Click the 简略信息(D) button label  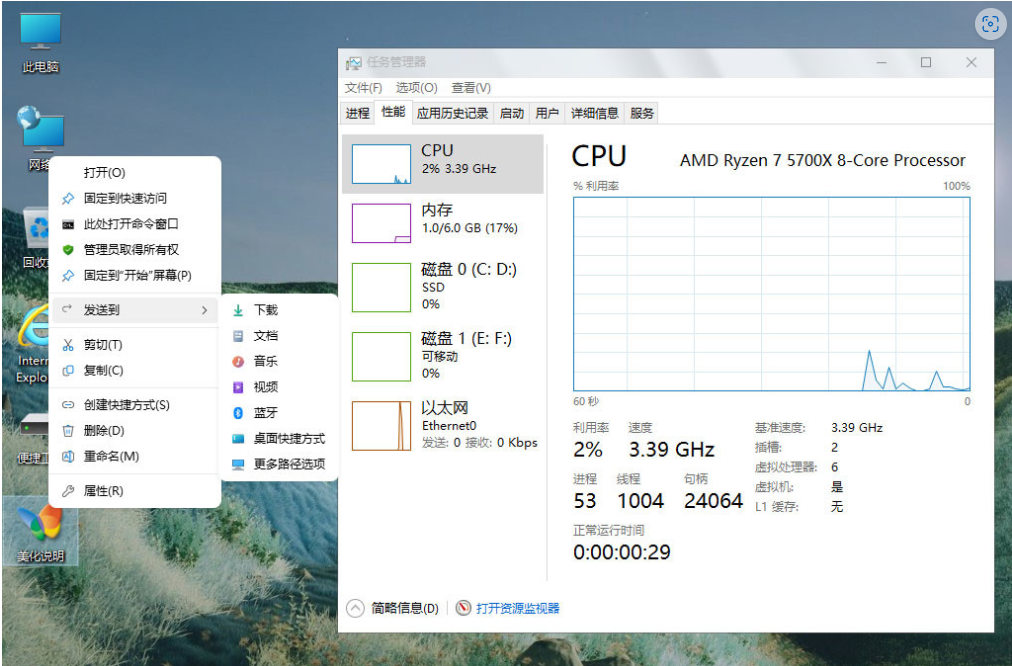pyautogui.click(x=405, y=609)
